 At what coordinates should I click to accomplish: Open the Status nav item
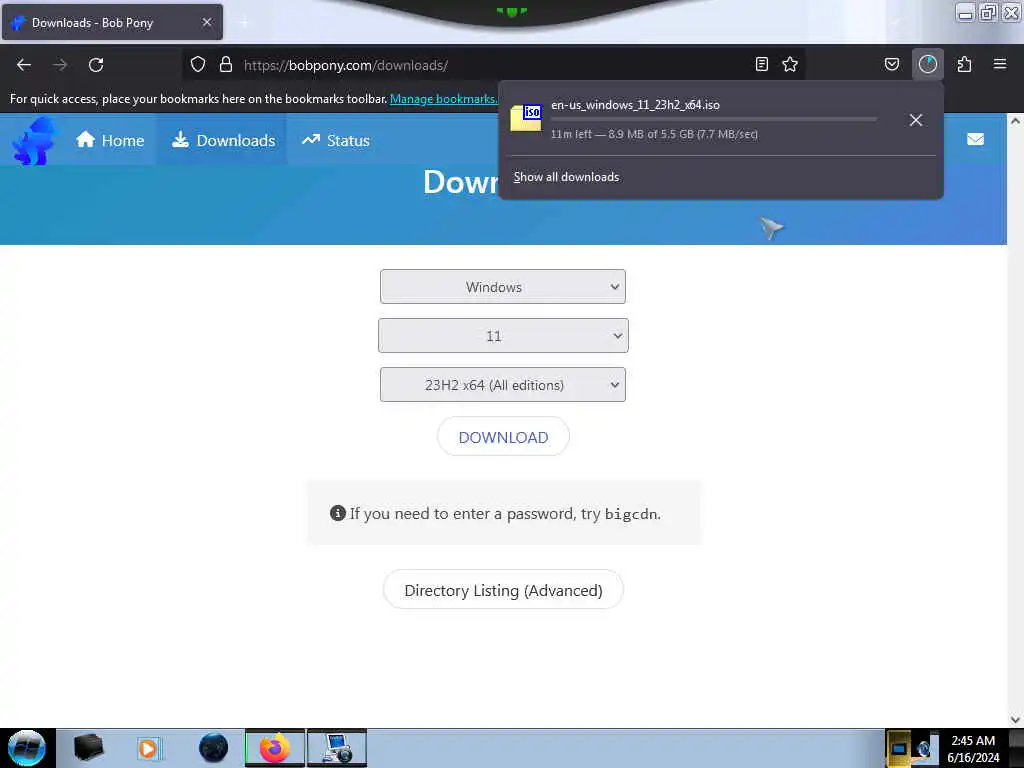(336, 140)
